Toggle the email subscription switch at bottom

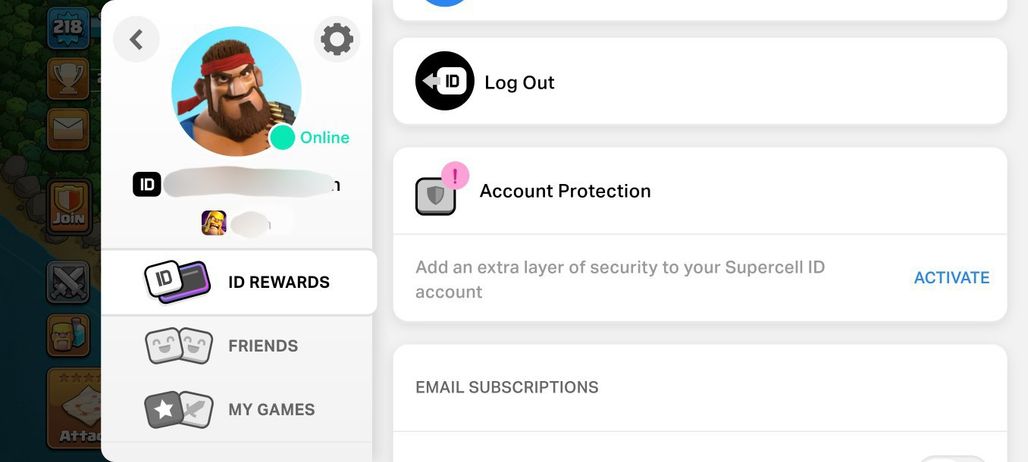click(953, 459)
